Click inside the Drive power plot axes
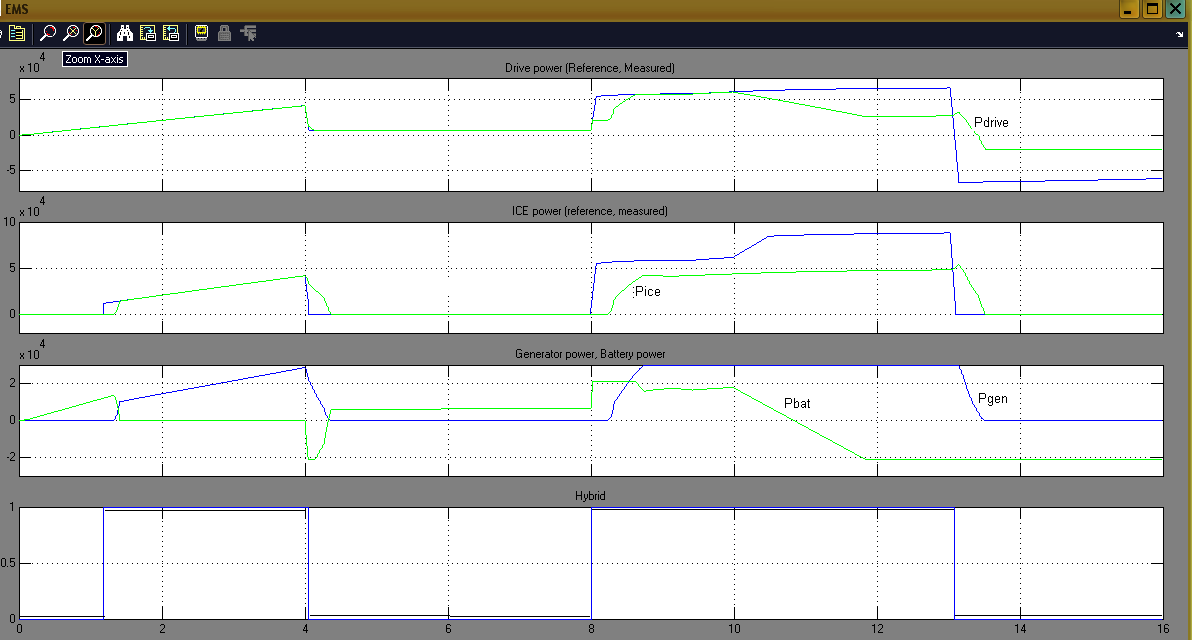The width and height of the screenshot is (1192, 640). (x=591, y=135)
